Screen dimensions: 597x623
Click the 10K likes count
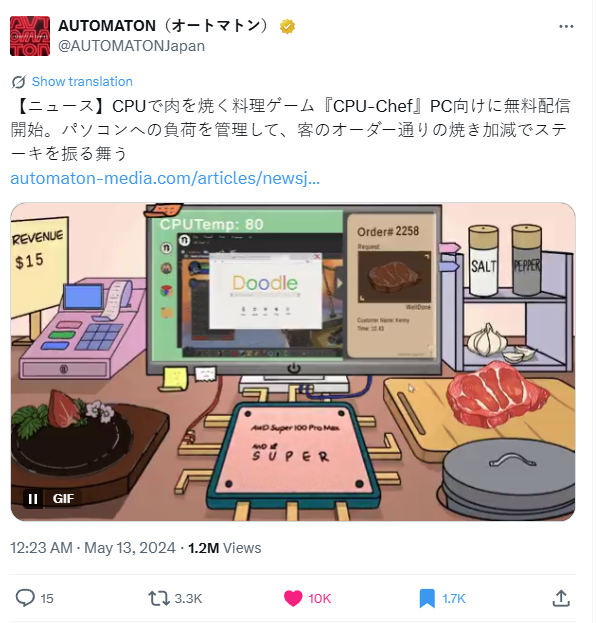coord(319,598)
